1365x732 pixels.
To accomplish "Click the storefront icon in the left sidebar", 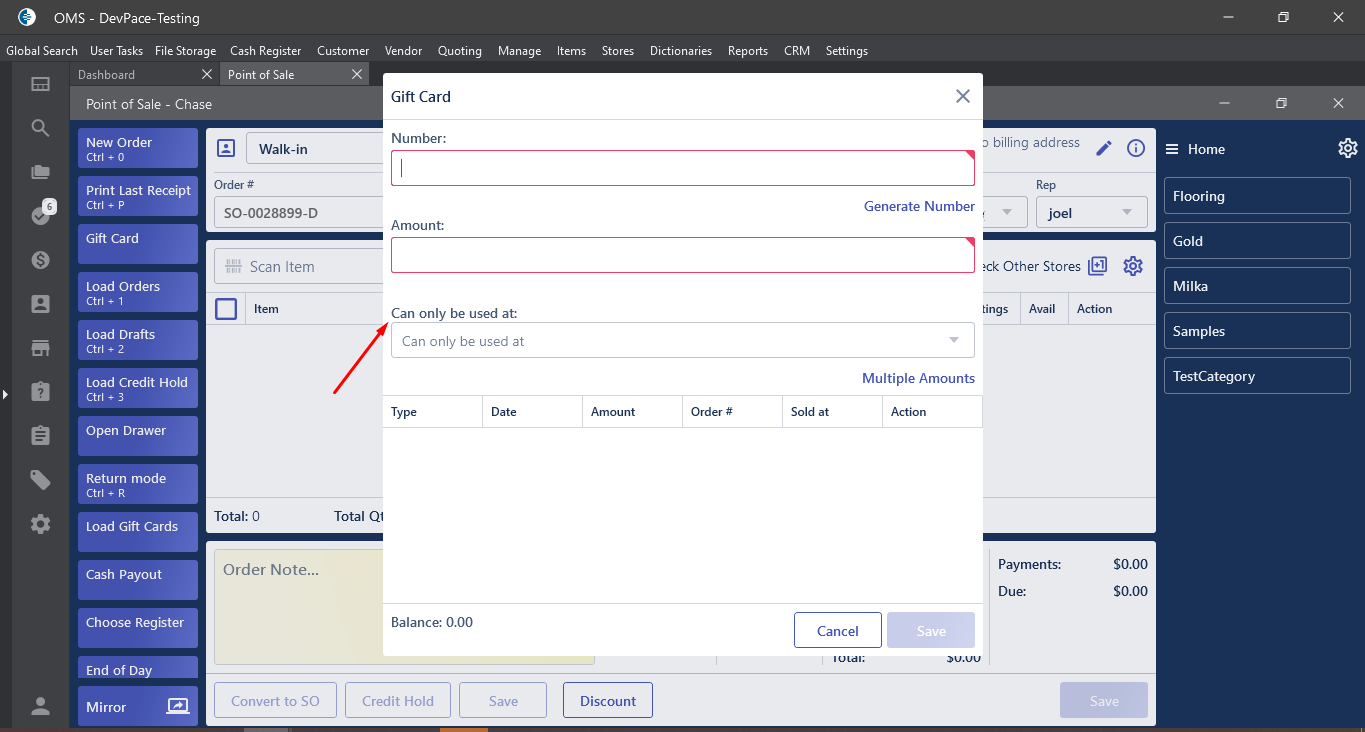I will point(40,348).
